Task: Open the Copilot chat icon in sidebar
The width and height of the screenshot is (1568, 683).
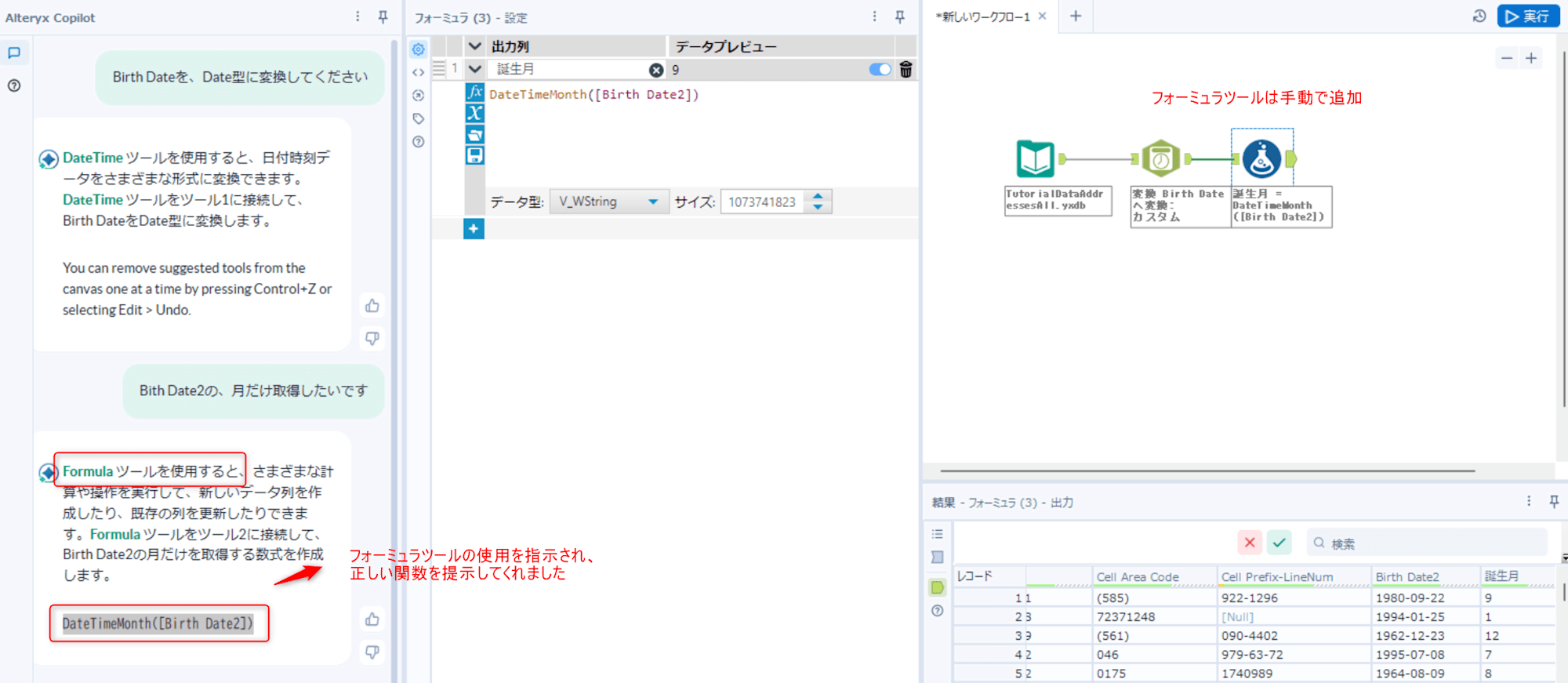Action: coord(14,53)
